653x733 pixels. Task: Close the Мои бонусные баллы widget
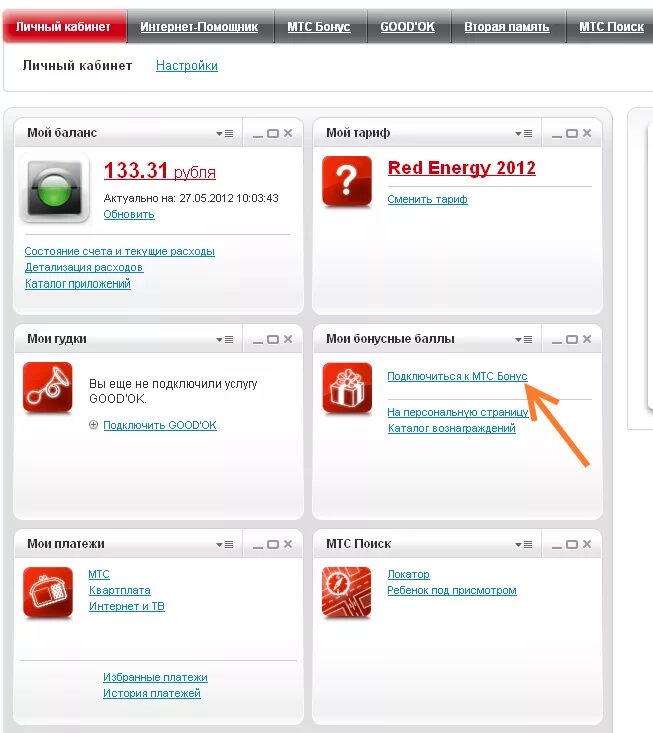pyautogui.click(x=587, y=339)
